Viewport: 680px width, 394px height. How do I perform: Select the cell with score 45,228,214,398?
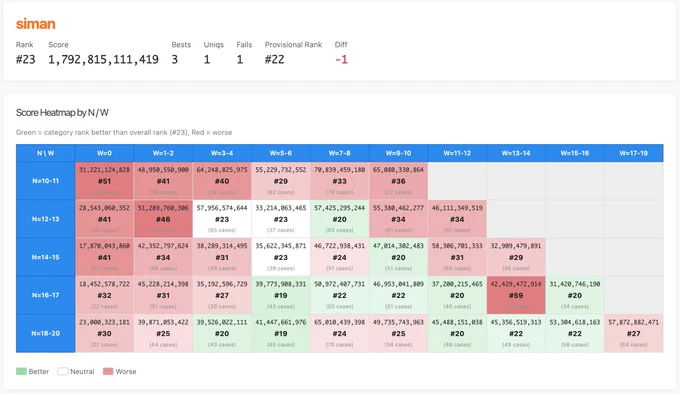tap(163, 295)
